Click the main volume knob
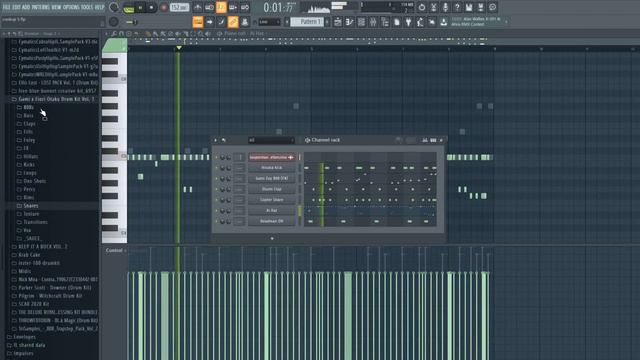This screenshot has width=640, height=360. tap(114, 7)
